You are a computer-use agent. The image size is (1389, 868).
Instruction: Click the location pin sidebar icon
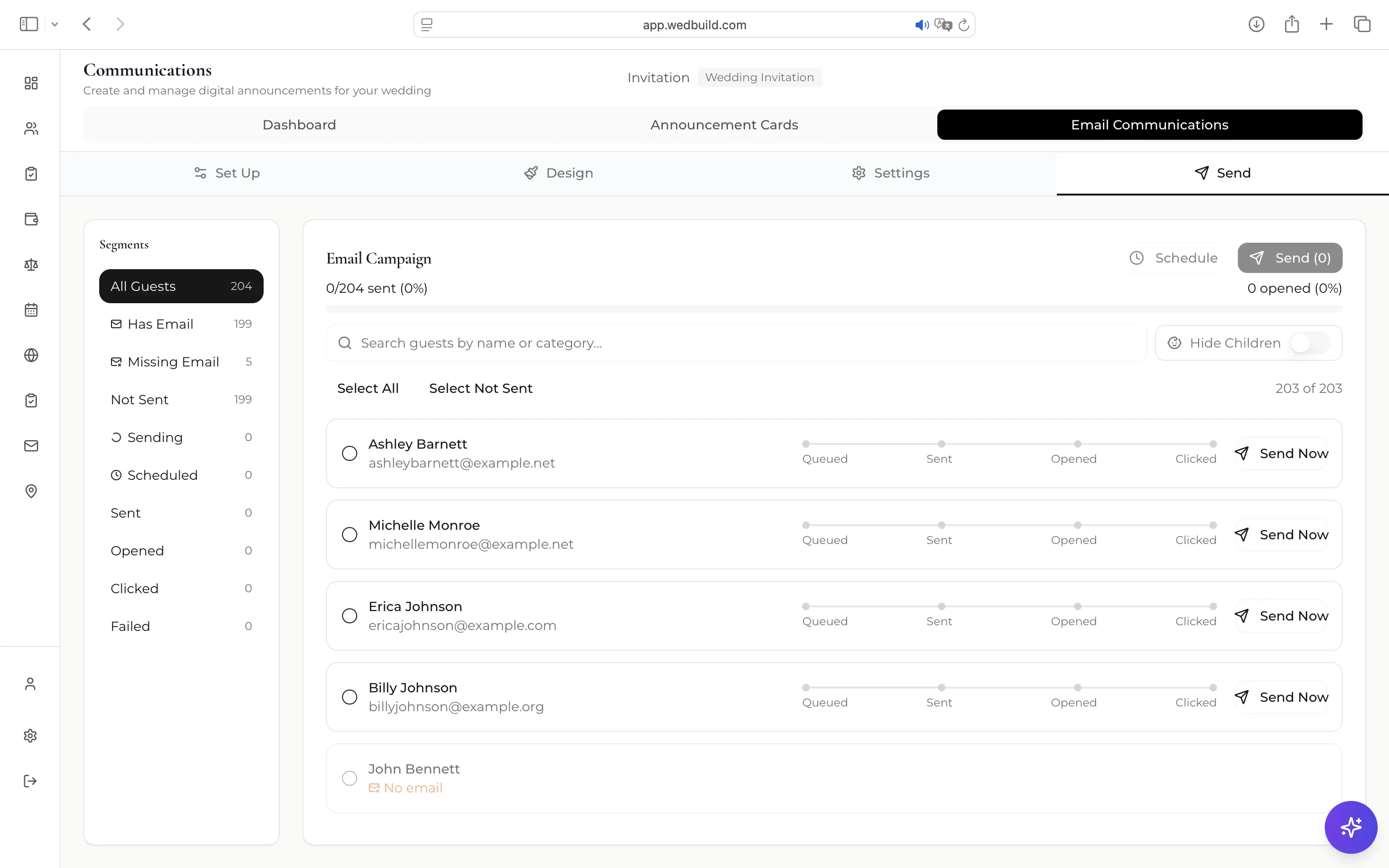click(31, 491)
